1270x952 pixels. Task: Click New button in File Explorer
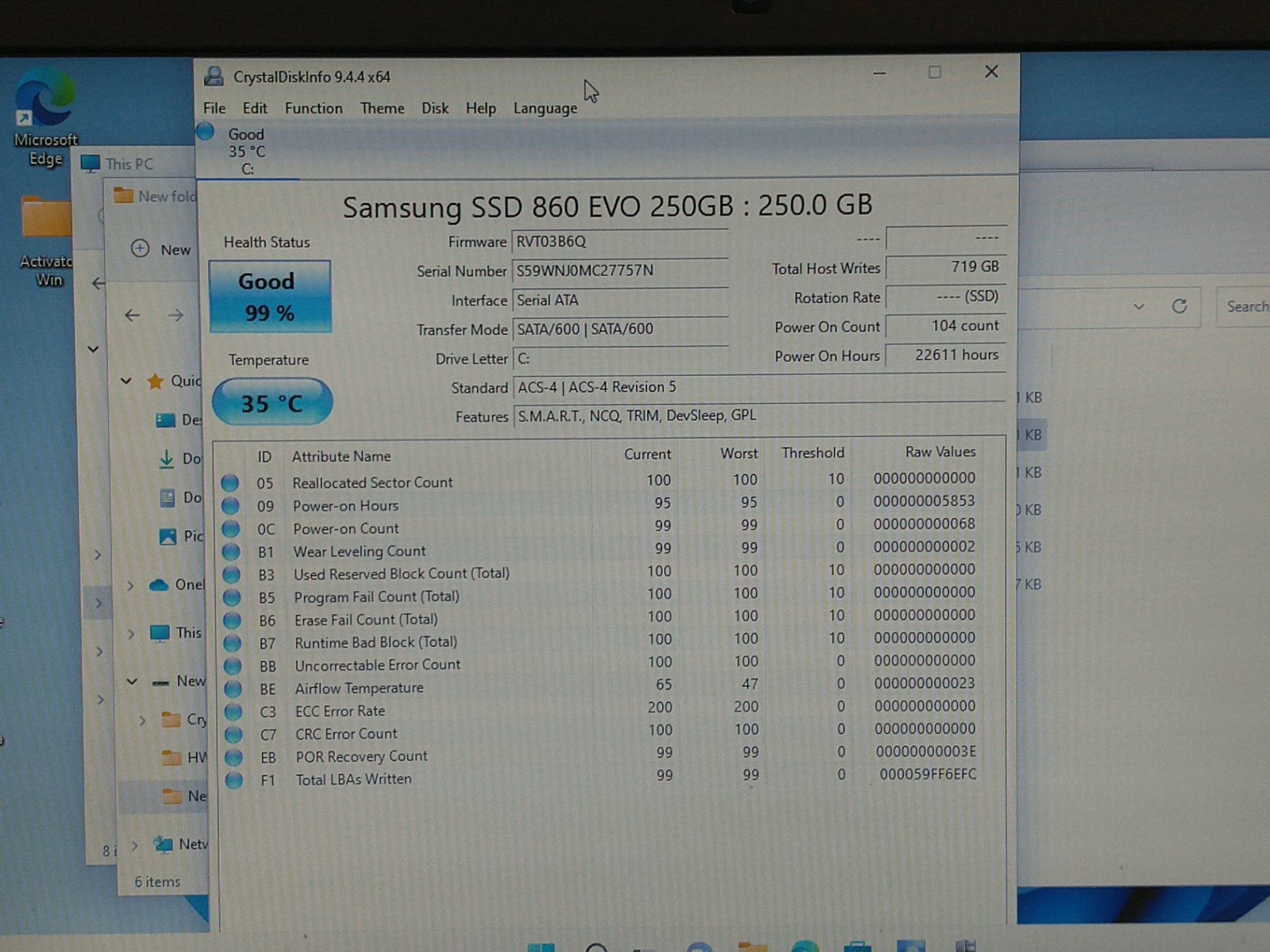tap(161, 249)
